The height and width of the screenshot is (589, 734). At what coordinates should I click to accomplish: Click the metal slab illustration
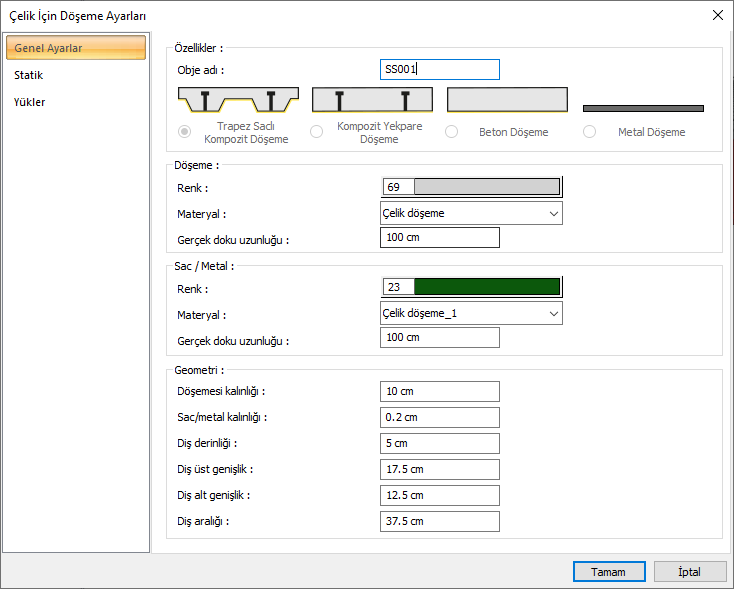point(643,108)
